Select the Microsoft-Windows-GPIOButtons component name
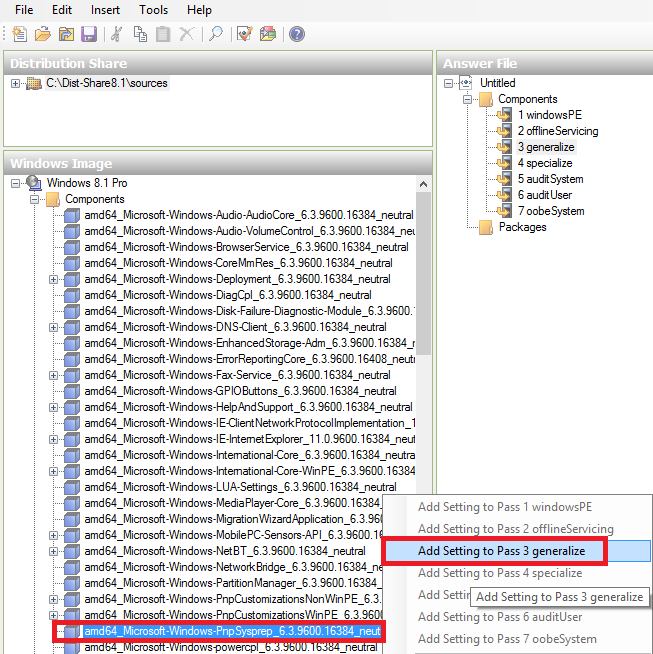653x654 pixels. (240, 391)
